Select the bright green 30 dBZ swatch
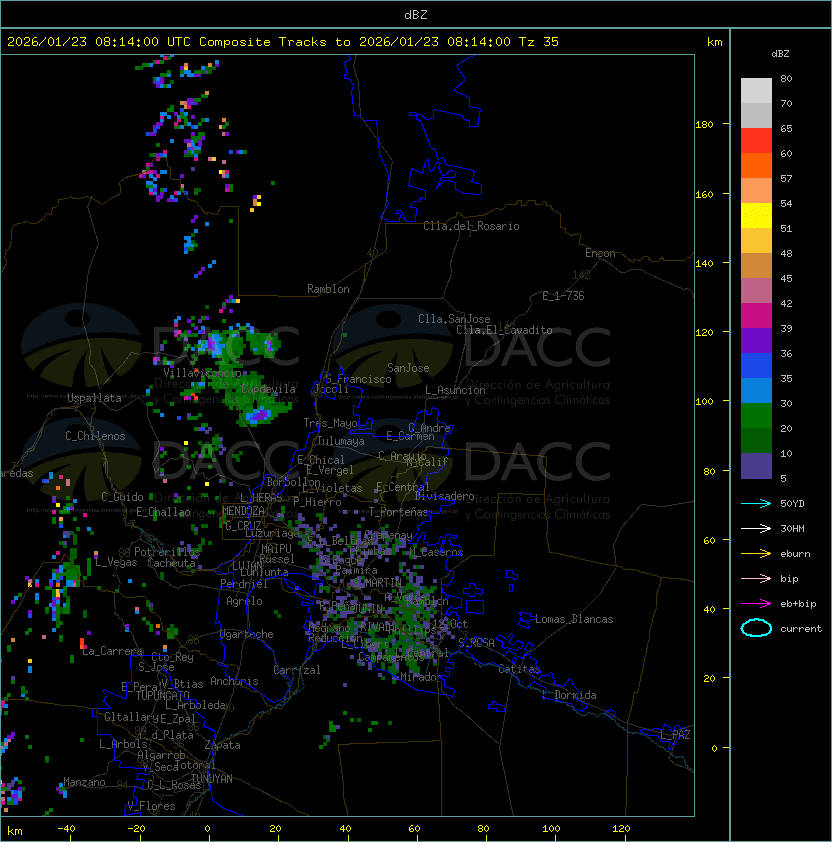The width and height of the screenshot is (832, 842). (756, 415)
